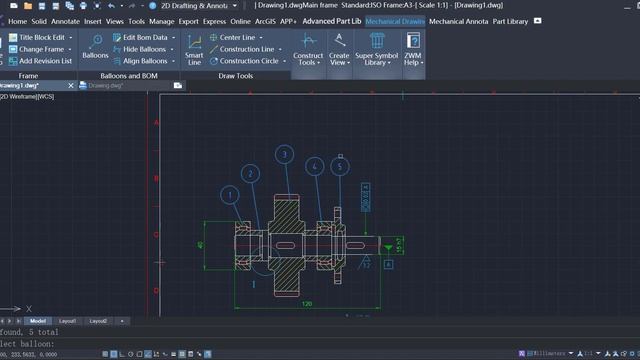This screenshot has height=360, width=640.
Task: Expand the Undo history dropdown arrow
Action: [122, 6]
